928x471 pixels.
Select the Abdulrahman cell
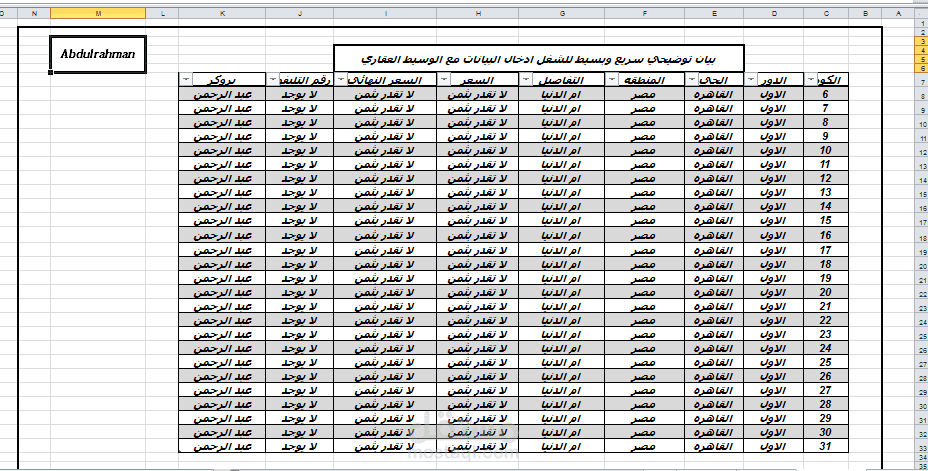tap(98, 54)
